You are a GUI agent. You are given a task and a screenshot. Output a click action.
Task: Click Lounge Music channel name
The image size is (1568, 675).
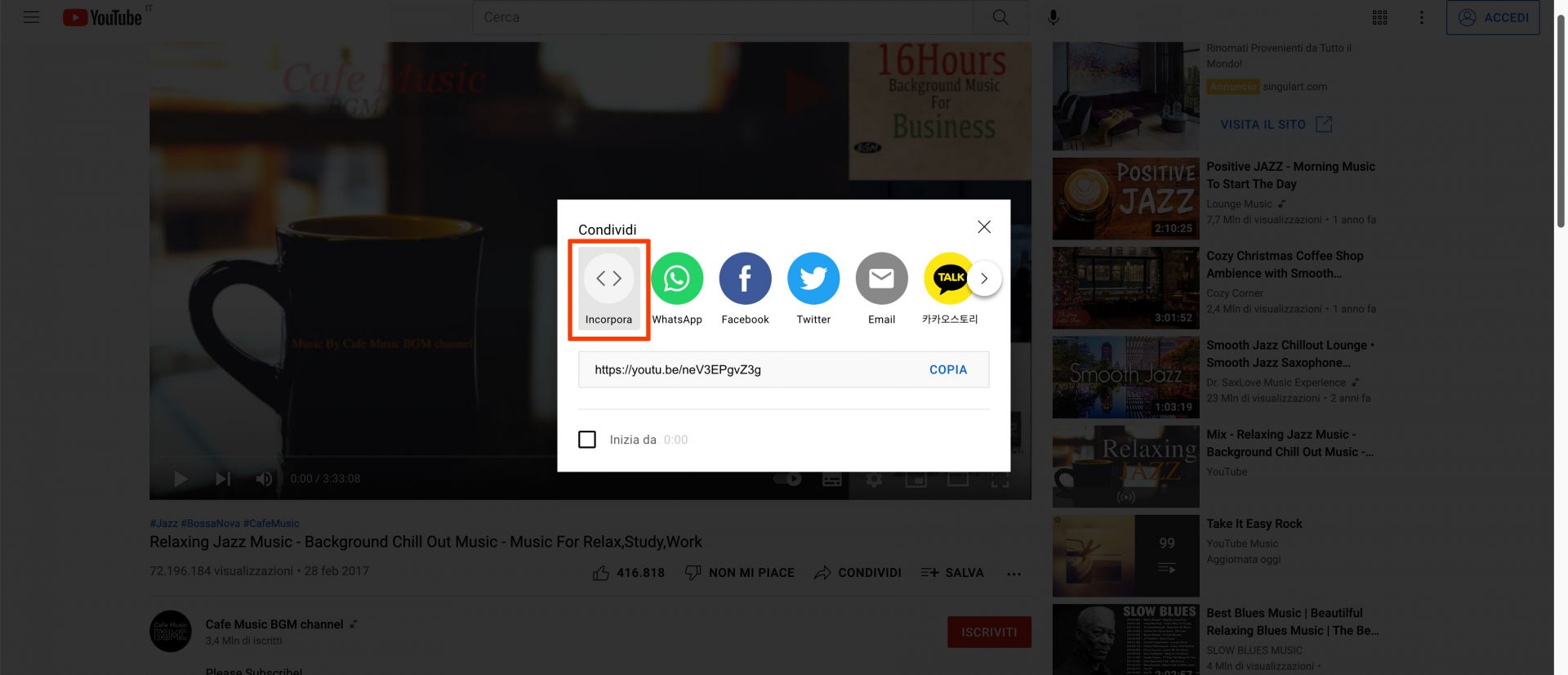[x=1239, y=203]
